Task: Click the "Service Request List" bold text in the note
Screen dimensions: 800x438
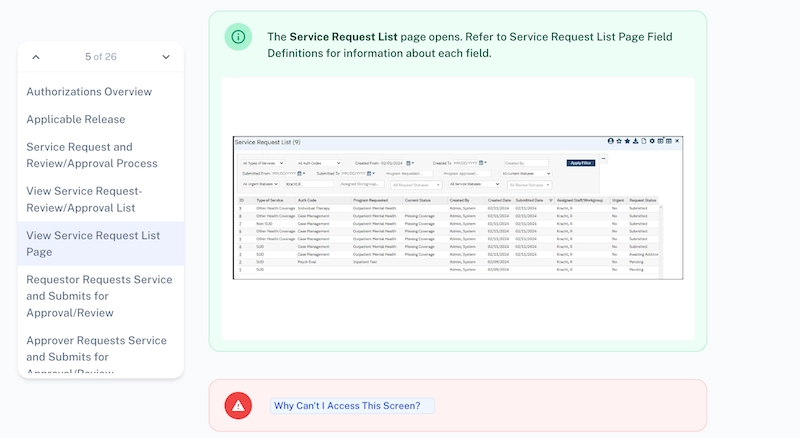Action: 343,37
